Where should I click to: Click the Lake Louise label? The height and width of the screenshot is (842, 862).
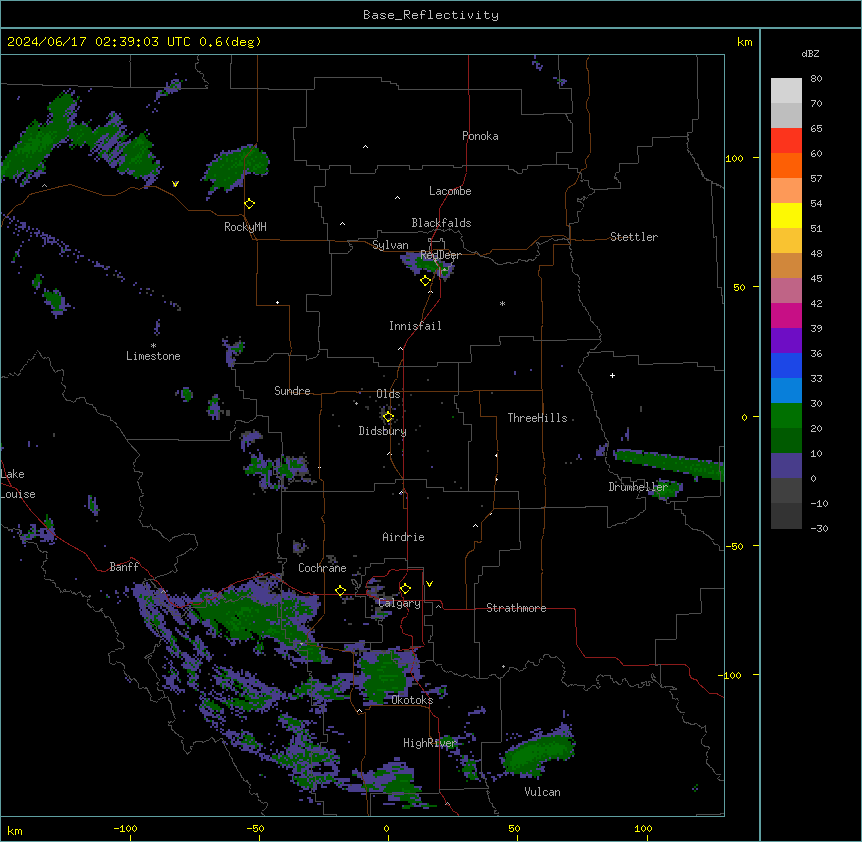coord(18,484)
